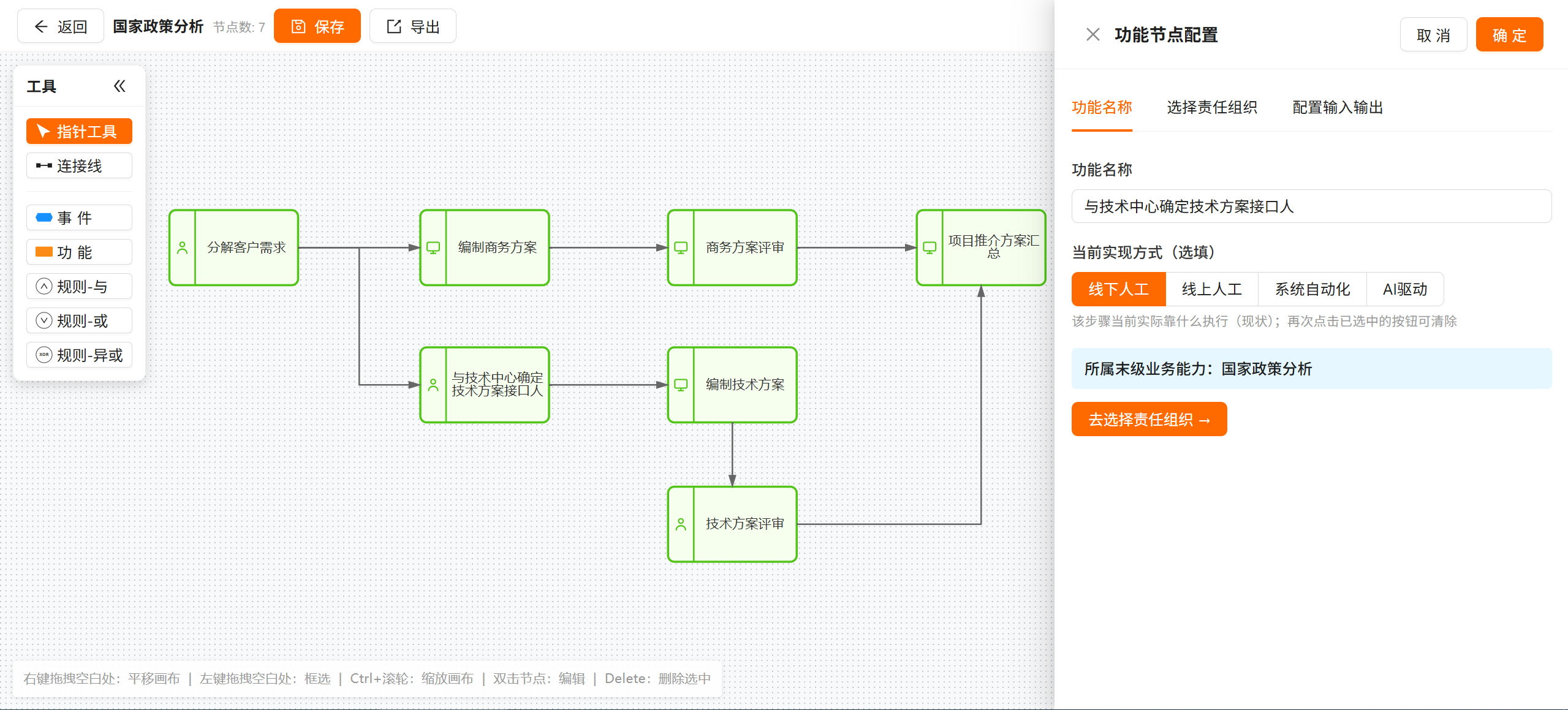
Task: Choose the 功能 function shape
Action: (x=79, y=252)
